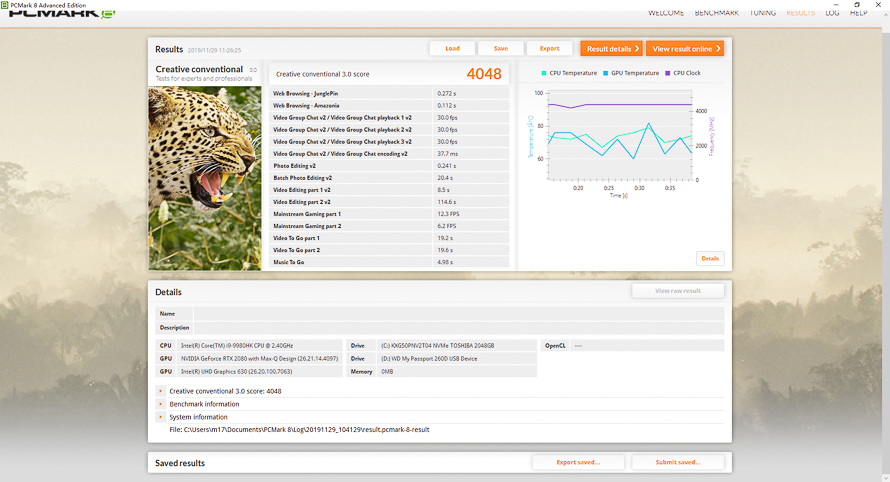Screen dimensions: 890x482
Task: Click the CPU Clock legend marker
Action: click(668, 73)
